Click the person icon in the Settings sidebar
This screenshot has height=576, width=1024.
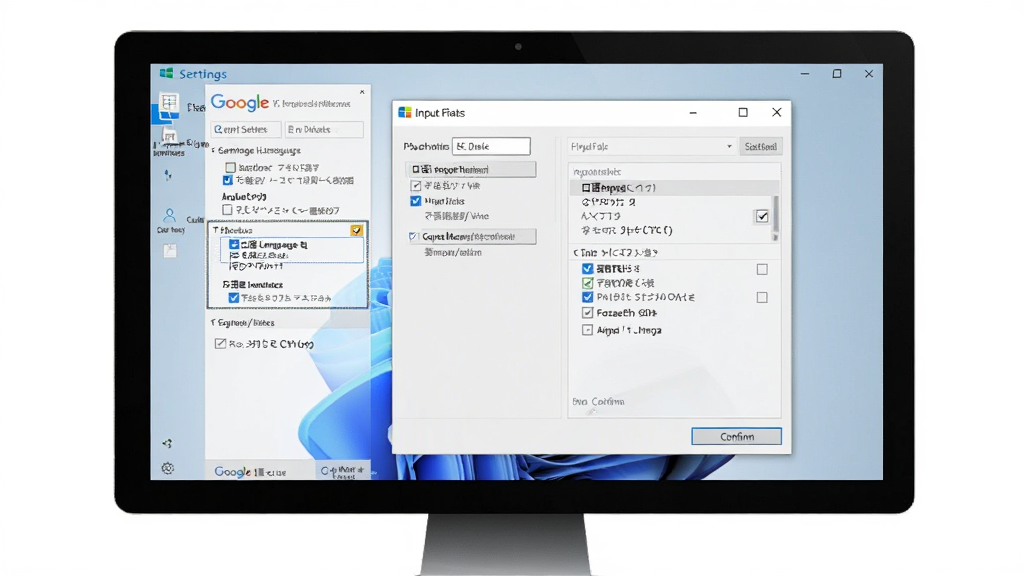(170, 215)
